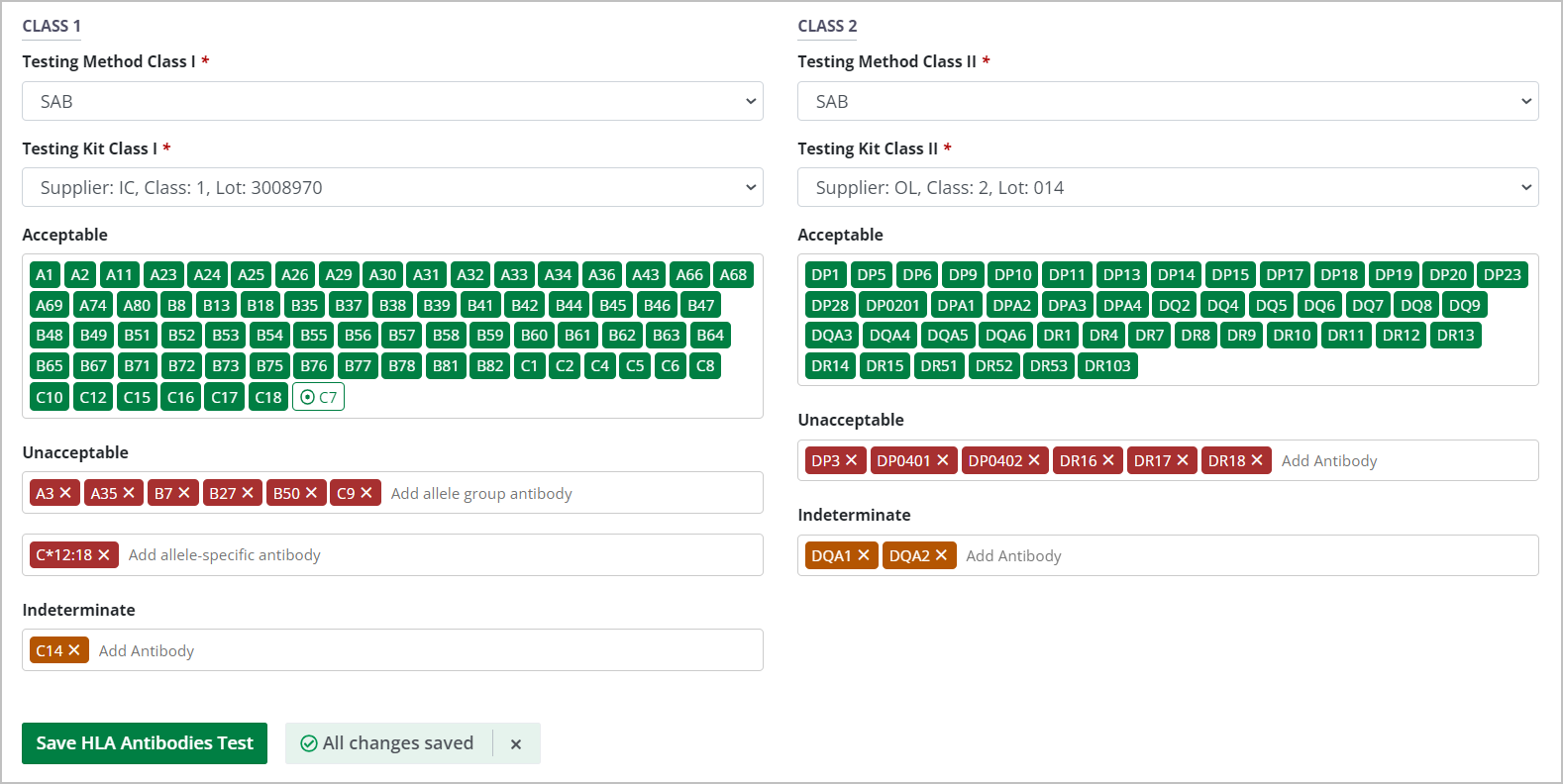The height and width of the screenshot is (784, 1563).
Task: Toggle DR103 acceptable antibody tag
Action: (x=1106, y=366)
